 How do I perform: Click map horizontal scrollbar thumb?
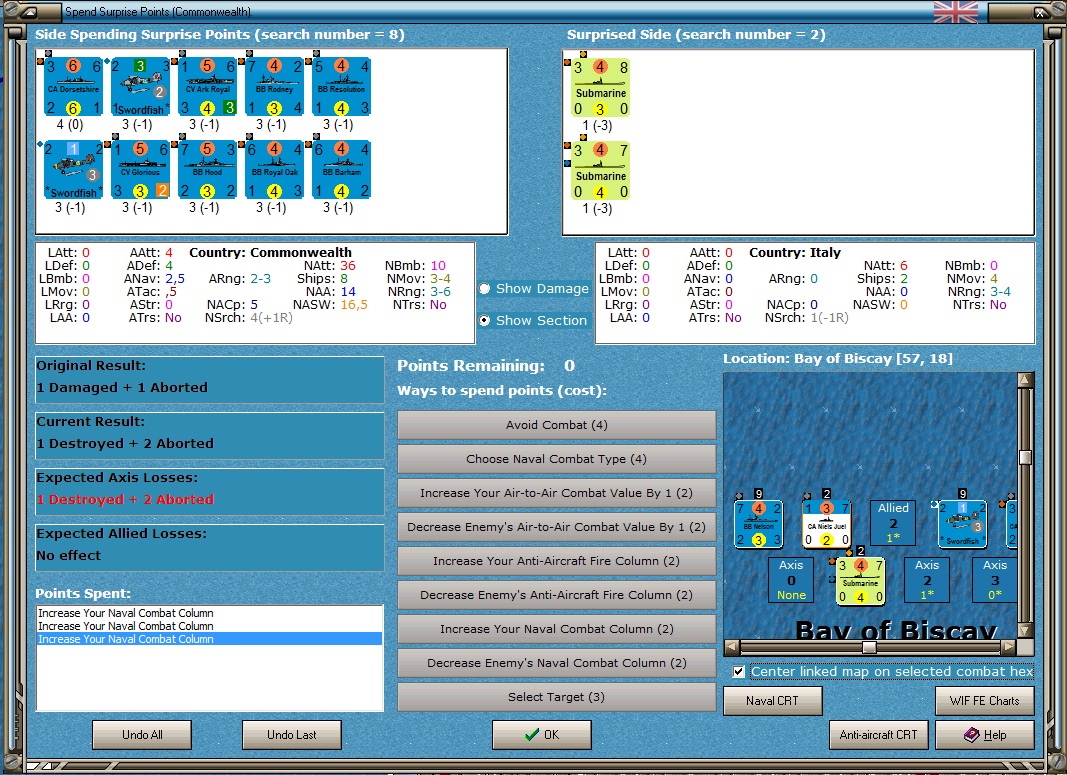869,647
